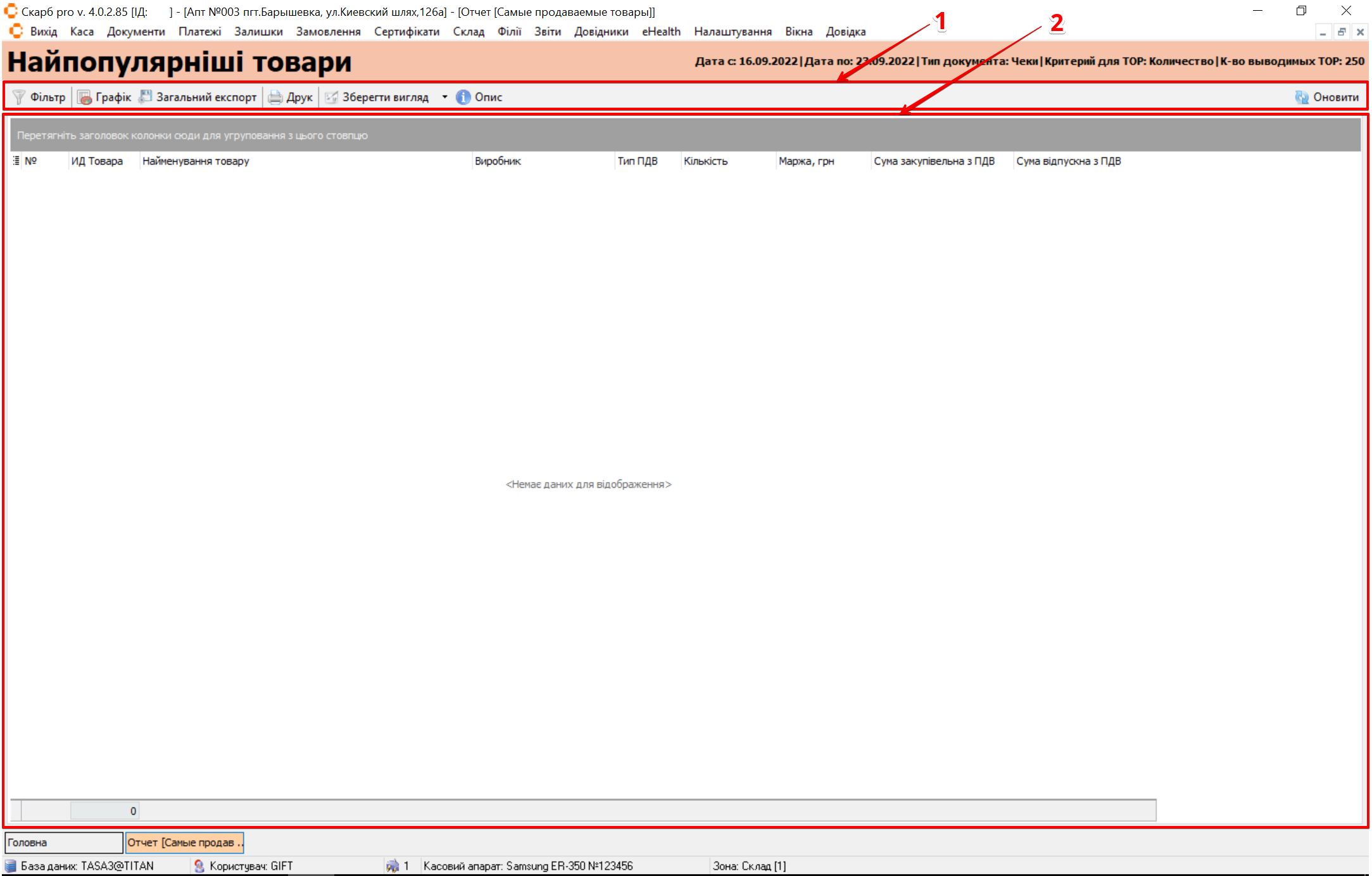Click the Оновити refresh icon
The image size is (1372, 876).
(x=1302, y=97)
